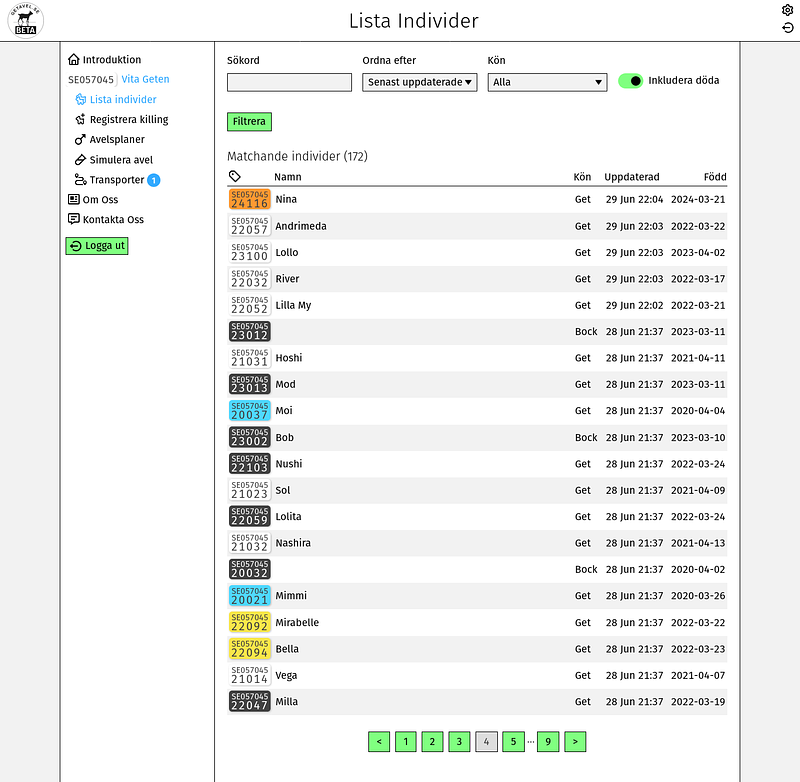Jump to page 9 in pagination

(548, 741)
